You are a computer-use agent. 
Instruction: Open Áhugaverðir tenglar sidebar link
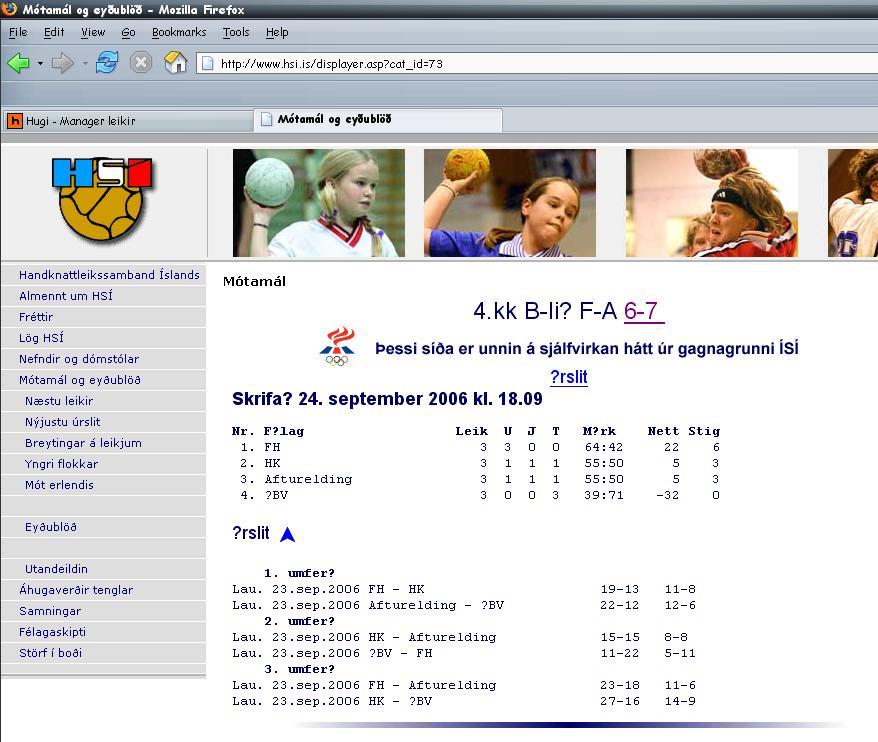pyautogui.click(x=76, y=590)
